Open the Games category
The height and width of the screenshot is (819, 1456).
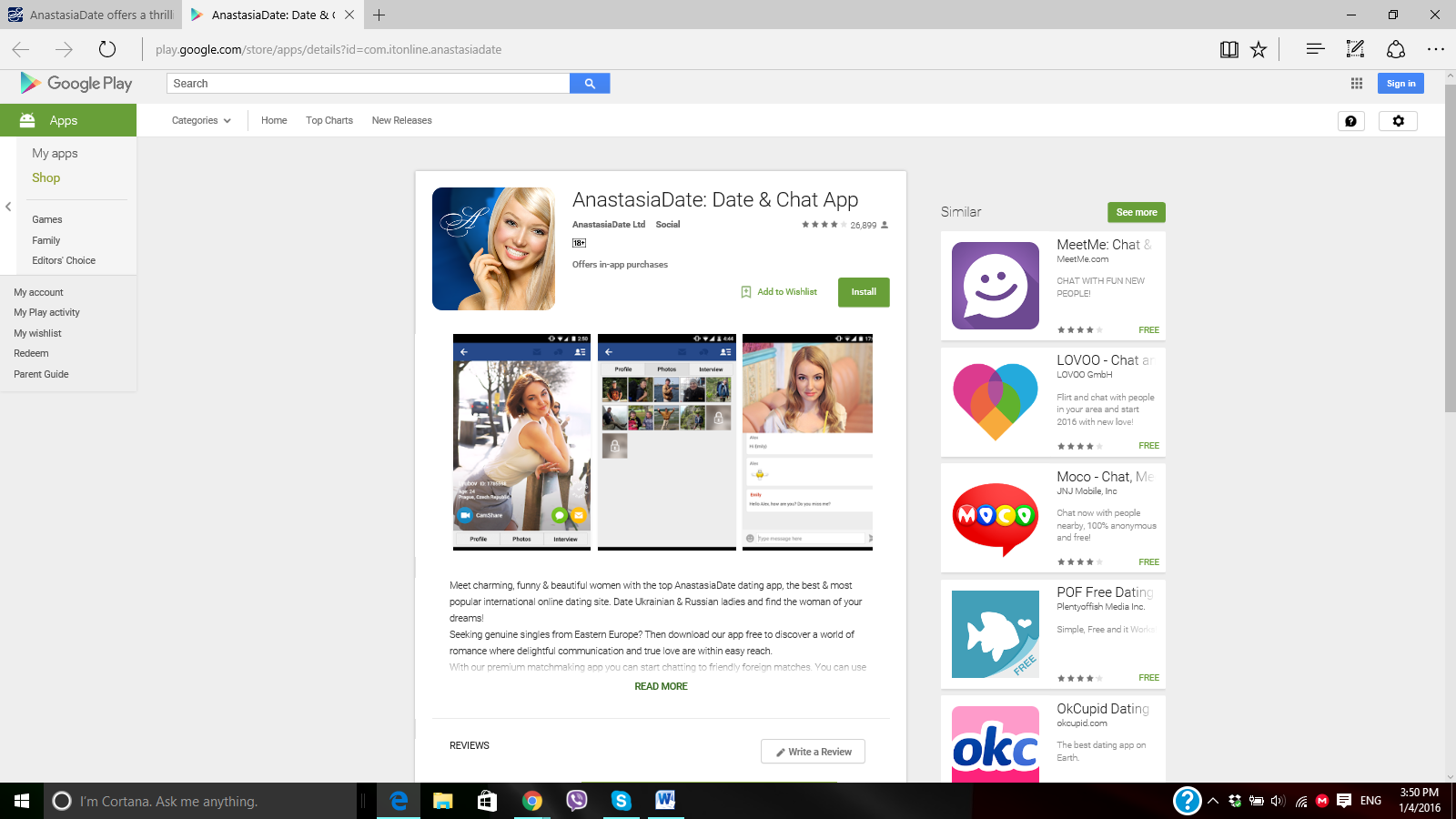point(47,219)
